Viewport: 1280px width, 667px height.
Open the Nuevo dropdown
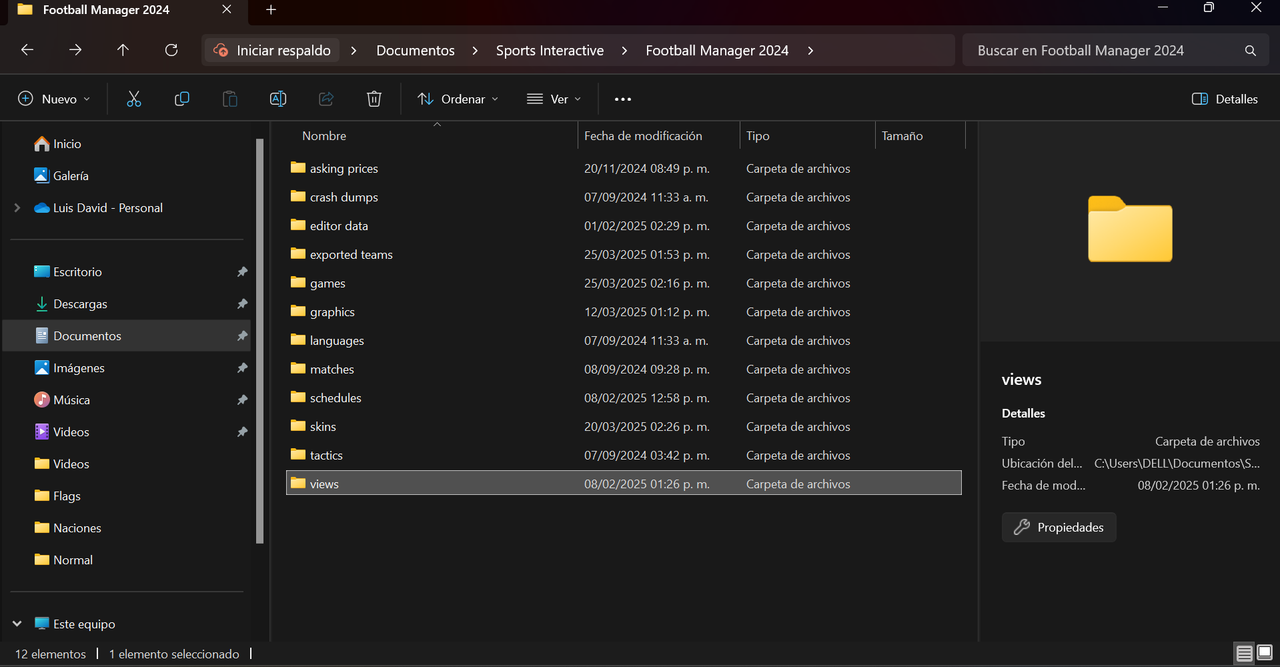click(54, 99)
